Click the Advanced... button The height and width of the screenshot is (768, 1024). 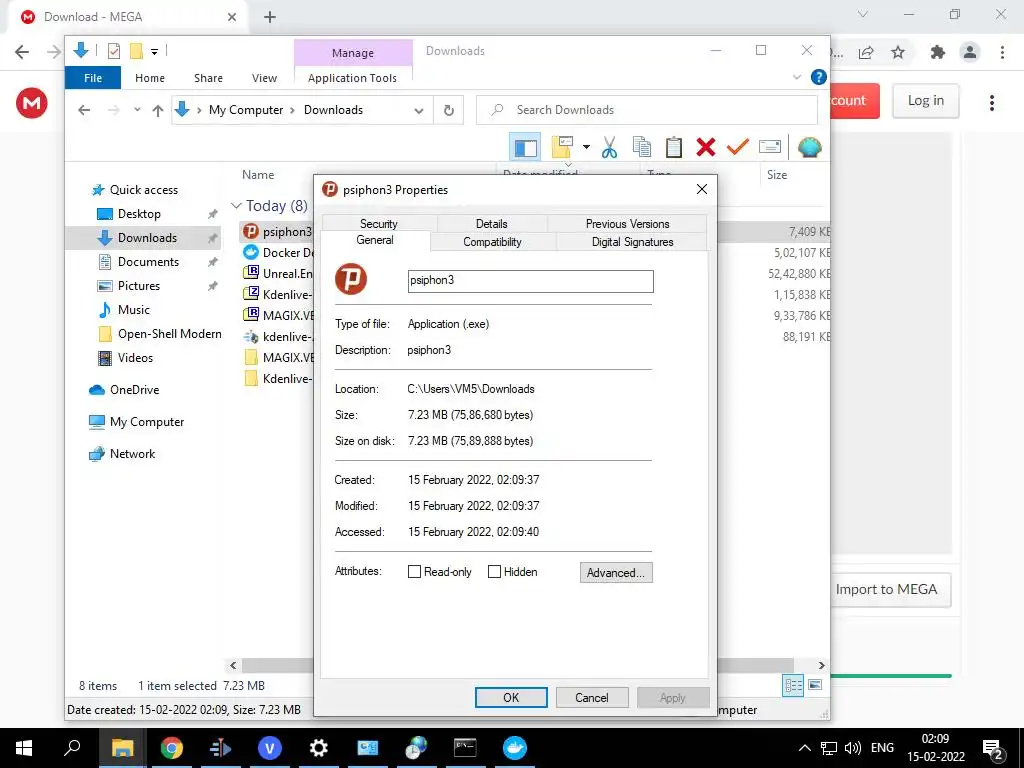[616, 573]
